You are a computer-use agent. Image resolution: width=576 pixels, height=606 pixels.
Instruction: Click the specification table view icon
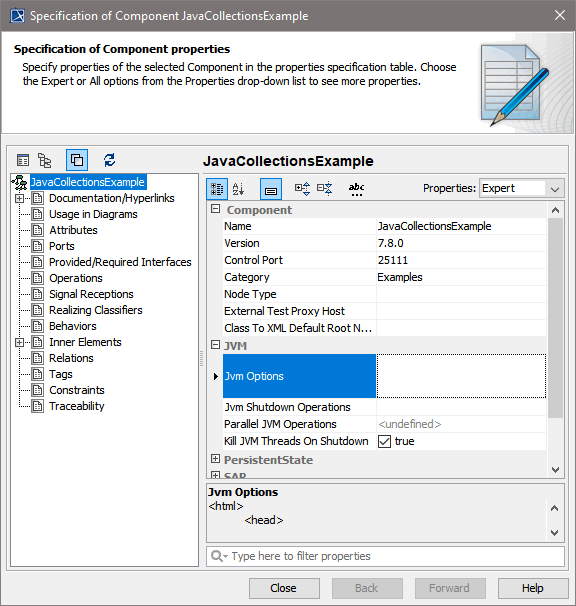pos(23,160)
